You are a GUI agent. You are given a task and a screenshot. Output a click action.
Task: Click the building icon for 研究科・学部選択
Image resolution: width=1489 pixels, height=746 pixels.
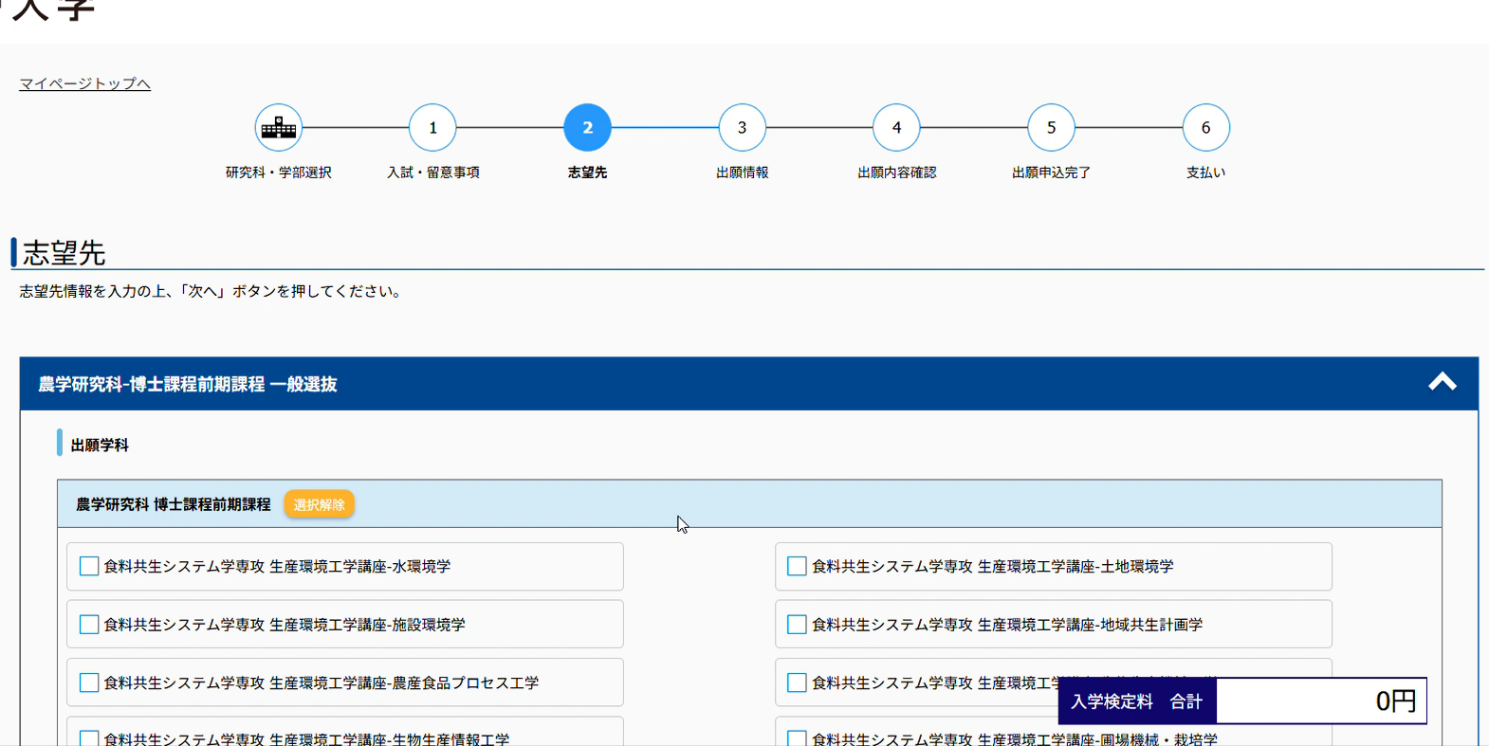coord(278,128)
